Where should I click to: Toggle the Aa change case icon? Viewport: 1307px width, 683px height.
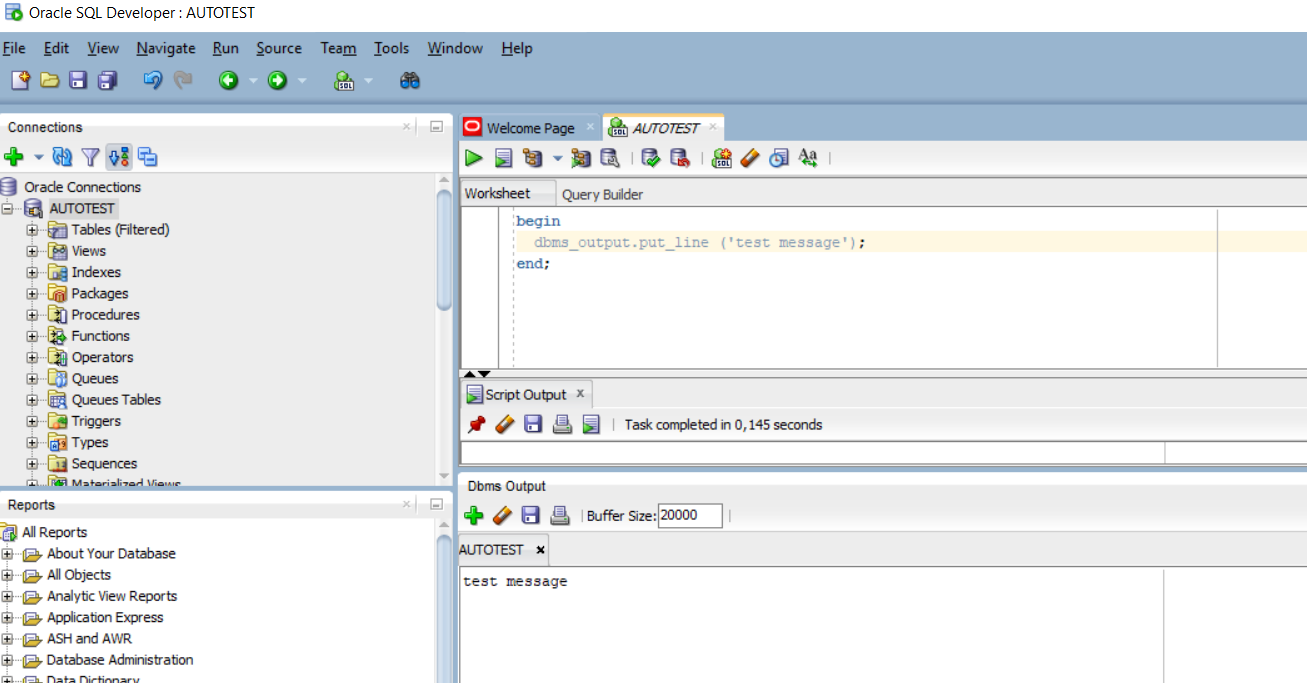coord(808,158)
